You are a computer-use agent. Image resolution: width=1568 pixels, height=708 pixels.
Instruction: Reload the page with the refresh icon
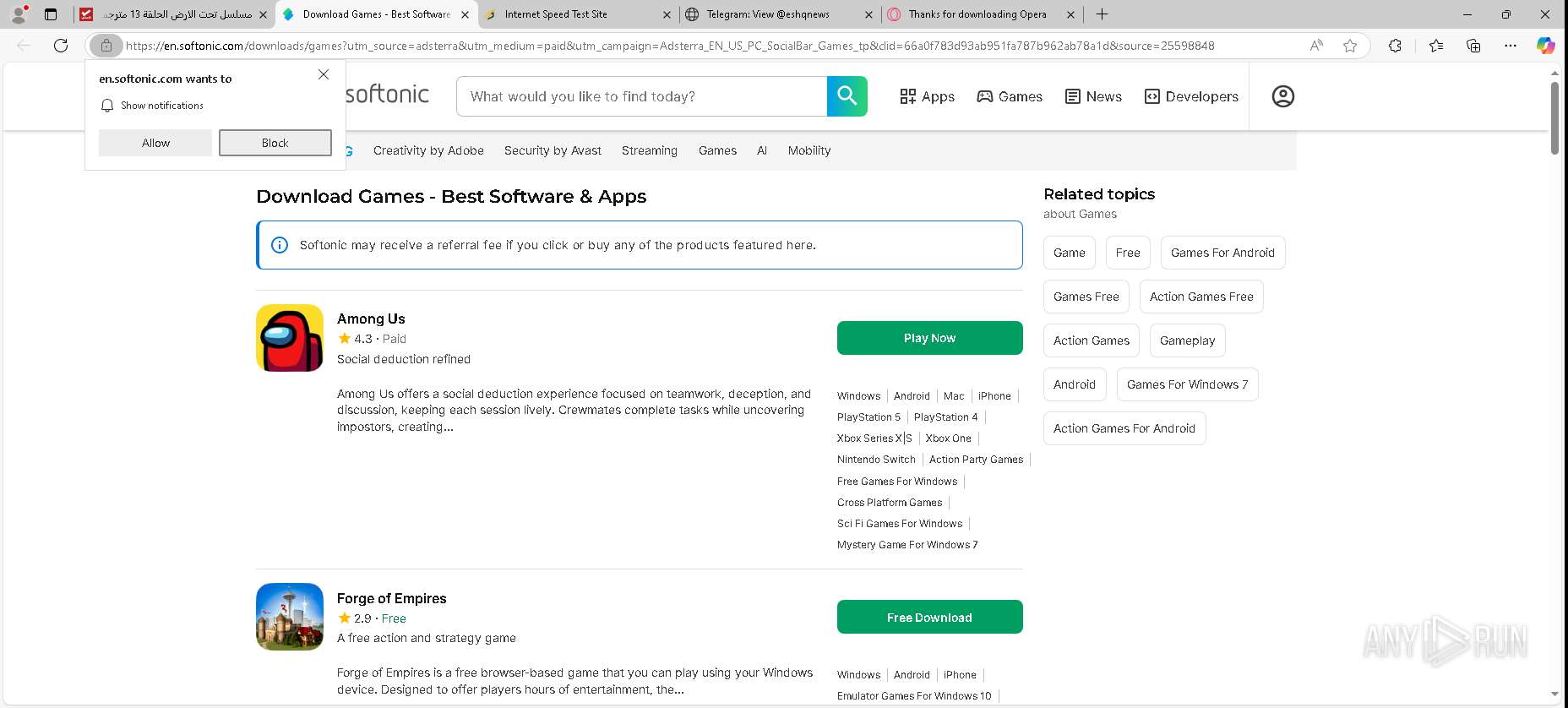61,46
